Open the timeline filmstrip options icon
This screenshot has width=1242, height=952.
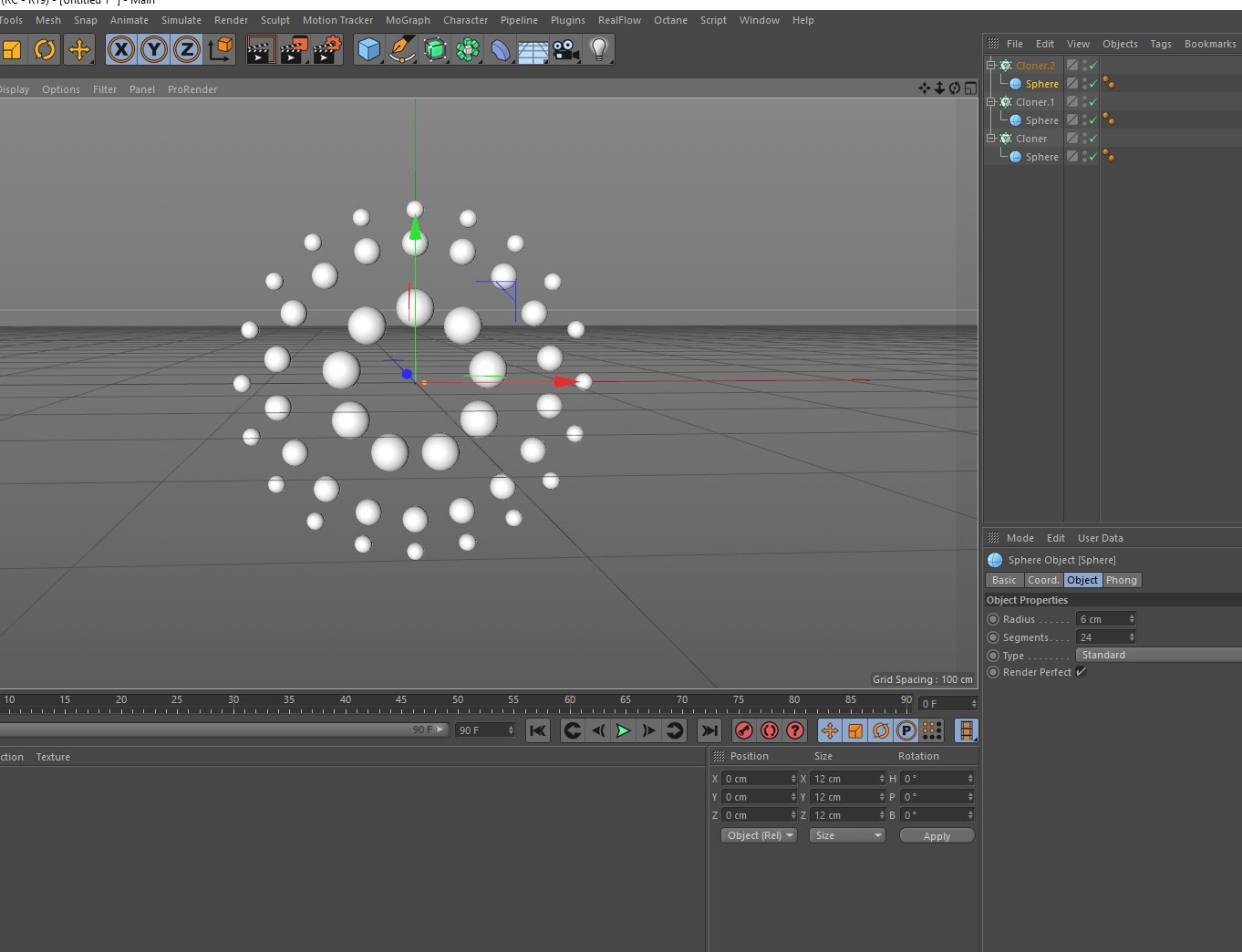point(966,730)
